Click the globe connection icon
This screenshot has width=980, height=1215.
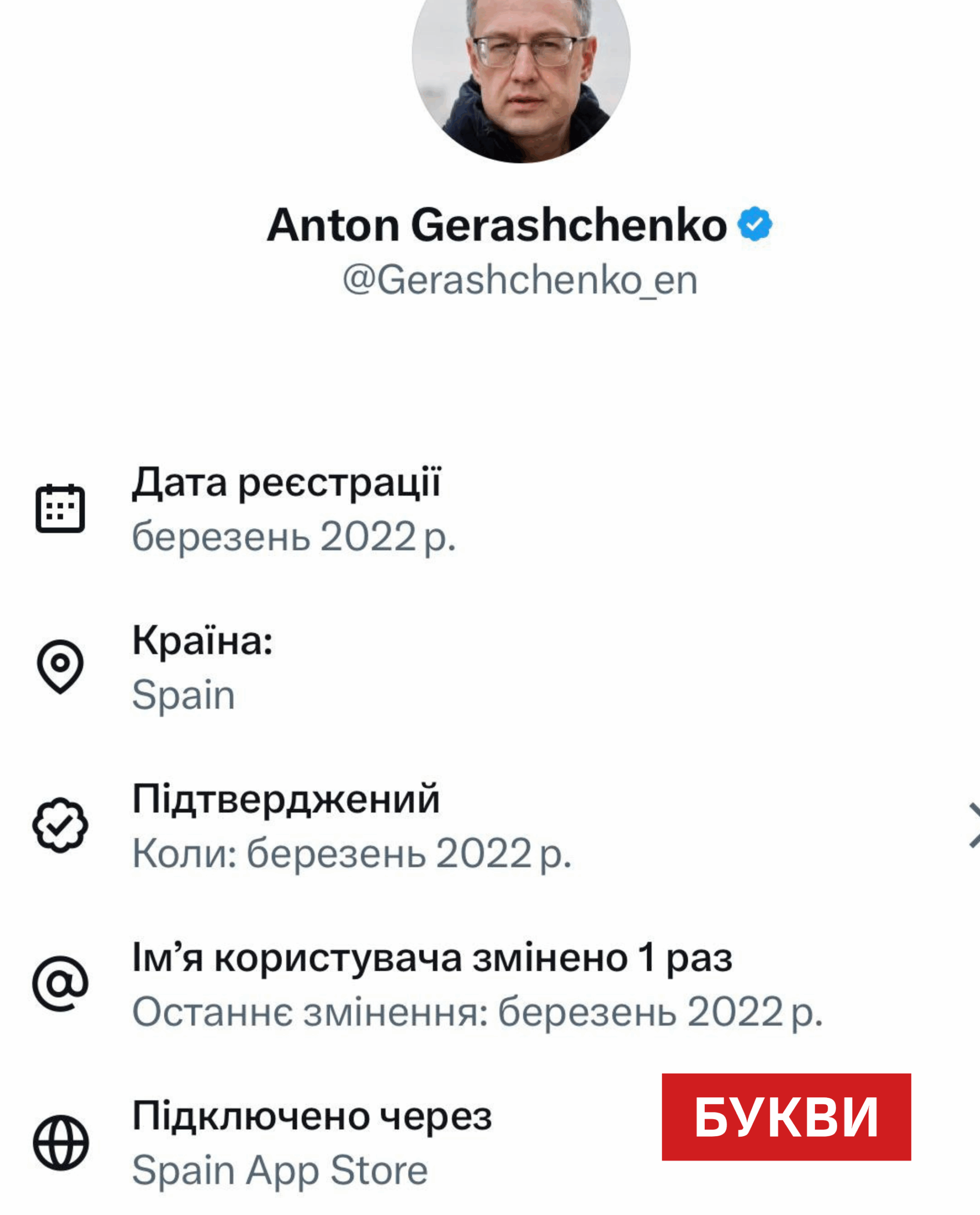click(x=60, y=1142)
